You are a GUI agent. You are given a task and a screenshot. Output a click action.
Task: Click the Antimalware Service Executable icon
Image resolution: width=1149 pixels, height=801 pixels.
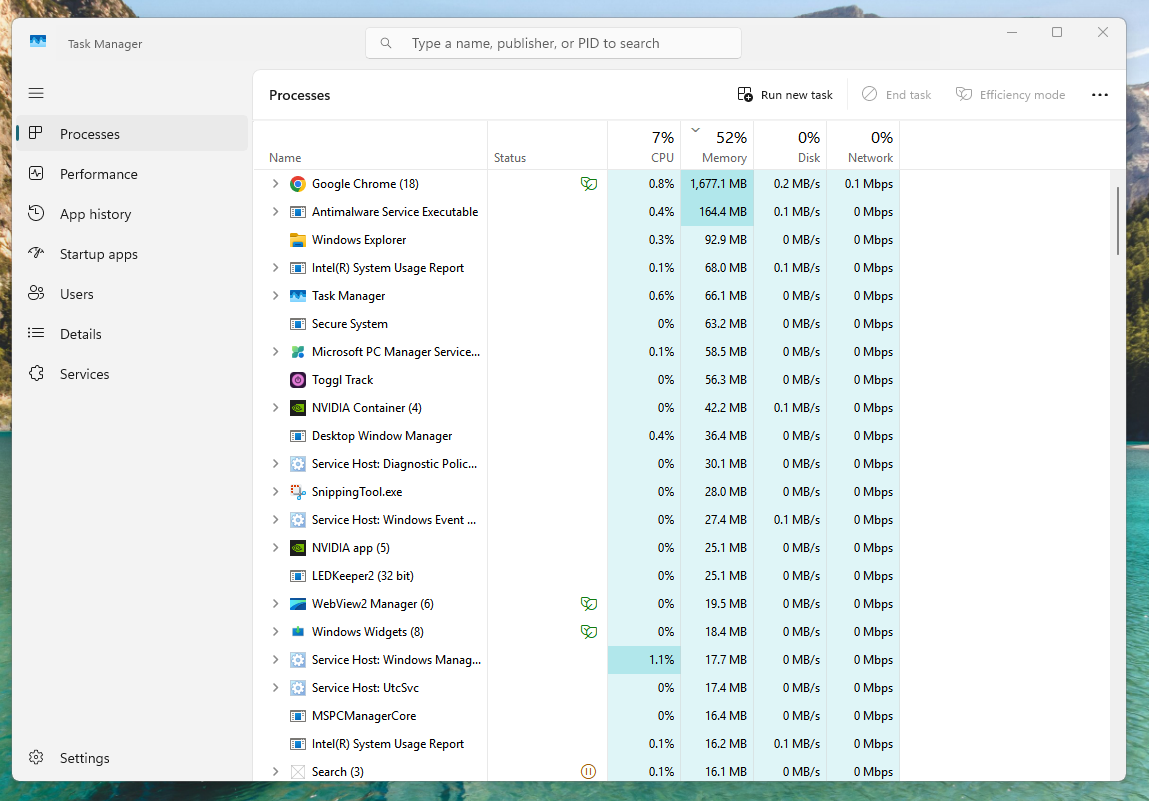[x=298, y=212]
